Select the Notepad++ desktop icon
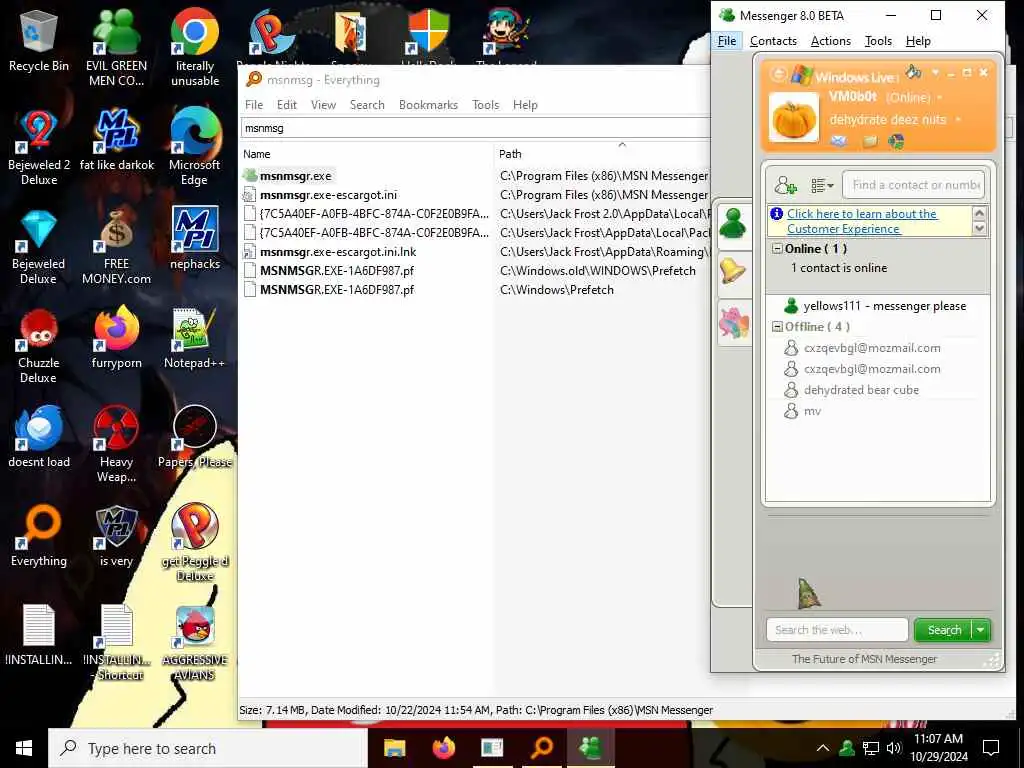 (194, 338)
